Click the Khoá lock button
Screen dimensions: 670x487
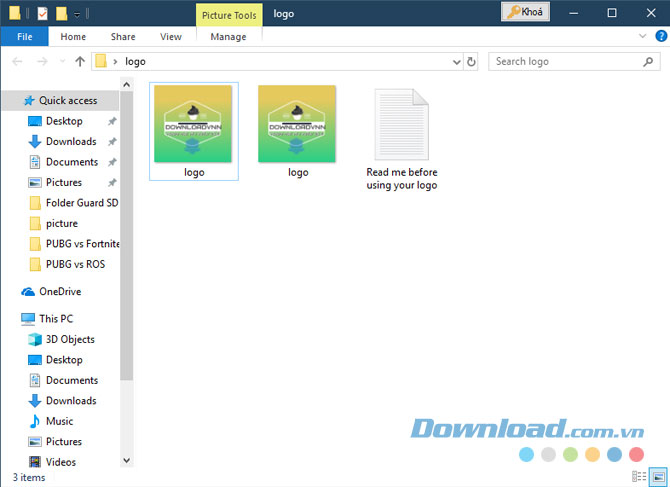(528, 12)
